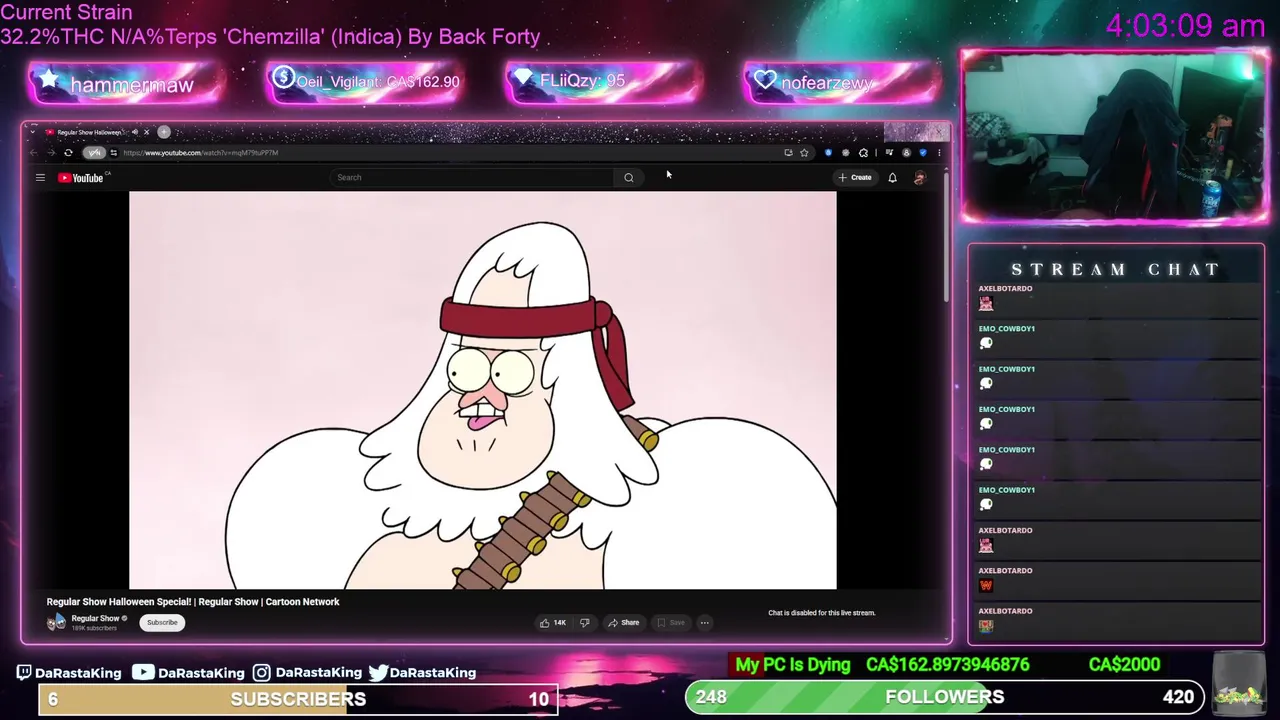Open YouTube notifications bell
Image resolution: width=1280 pixels, height=720 pixels.
tap(893, 178)
